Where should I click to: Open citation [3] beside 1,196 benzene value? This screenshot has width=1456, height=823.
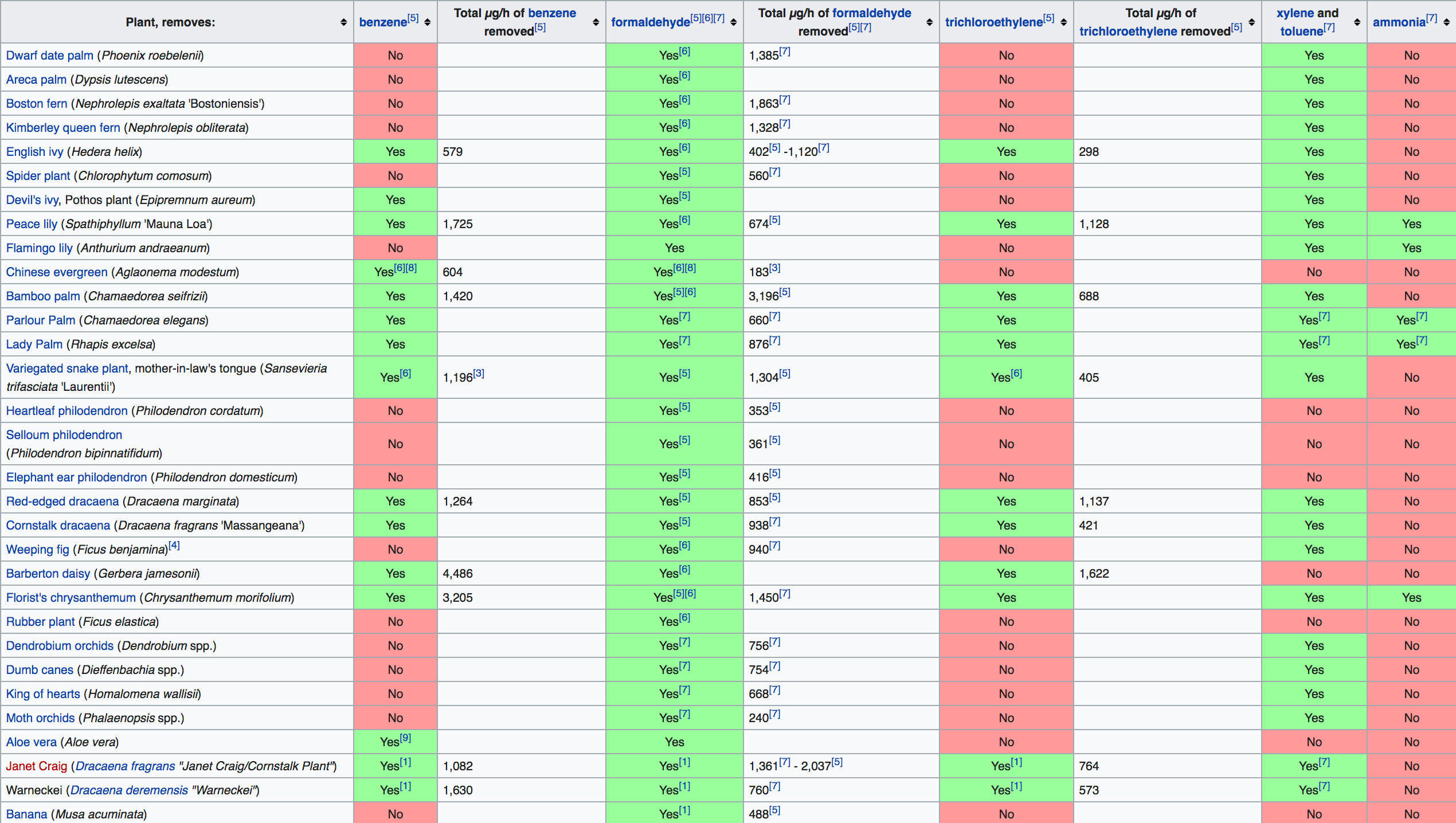coord(479,373)
